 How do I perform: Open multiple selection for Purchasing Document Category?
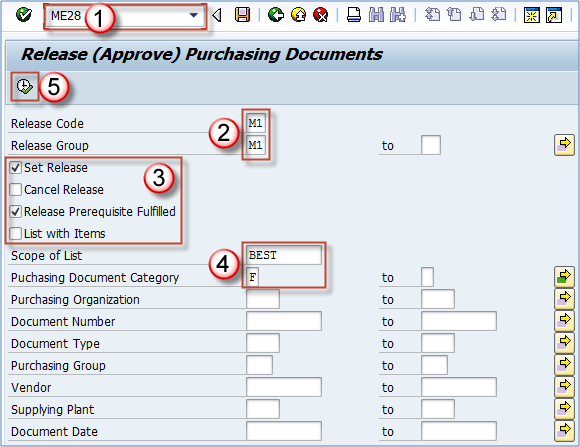click(564, 277)
